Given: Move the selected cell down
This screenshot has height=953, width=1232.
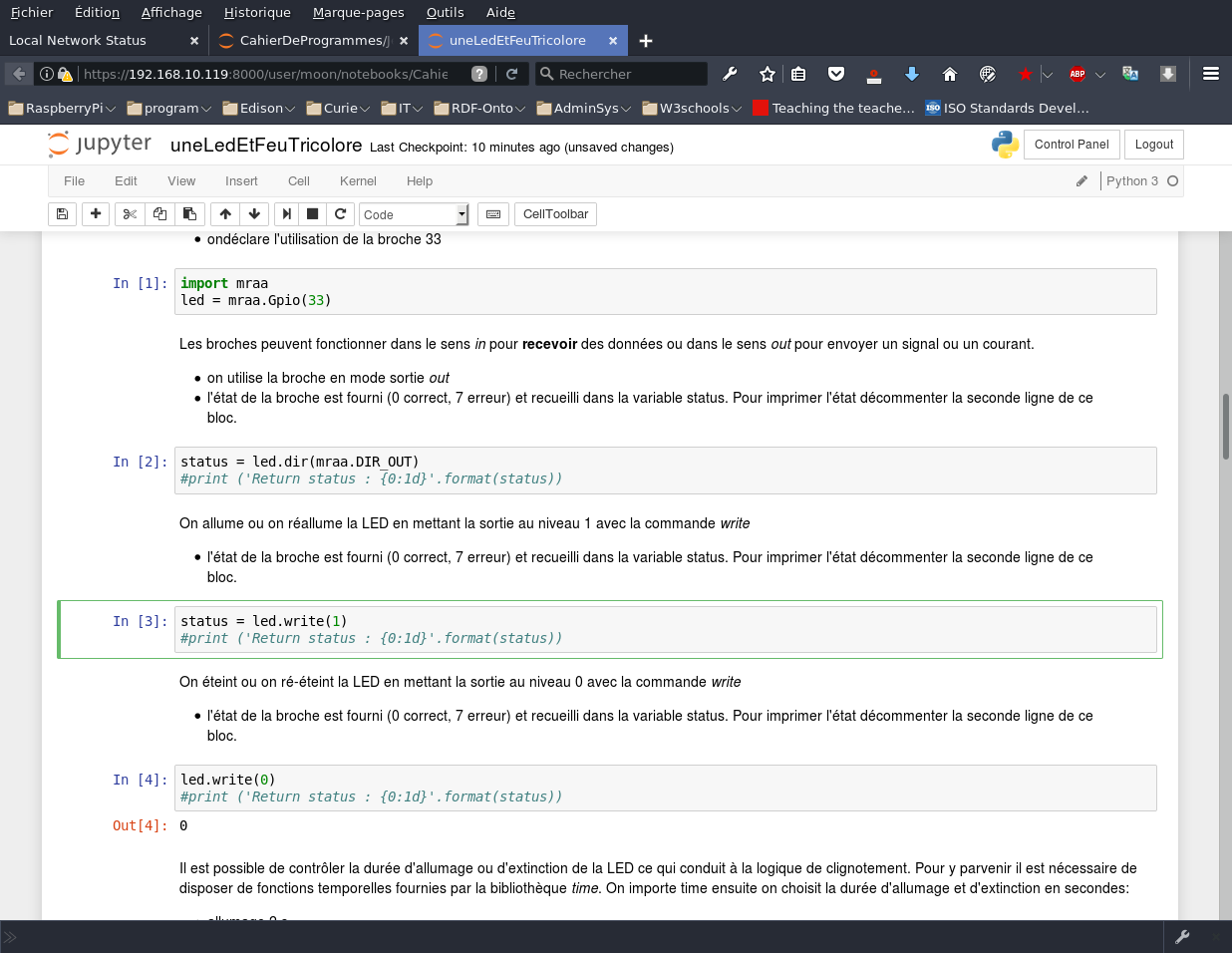Looking at the screenshot, I should tap(254, 214).
